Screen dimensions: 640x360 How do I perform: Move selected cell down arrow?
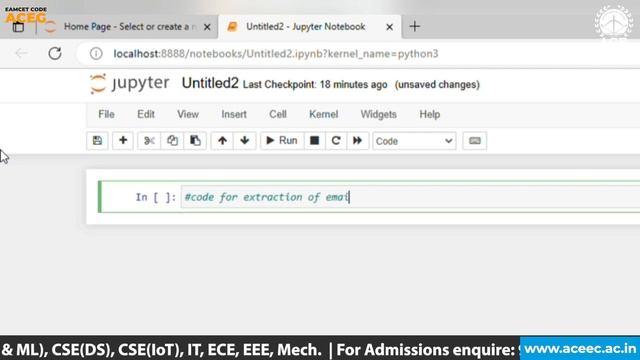point(245,141)
